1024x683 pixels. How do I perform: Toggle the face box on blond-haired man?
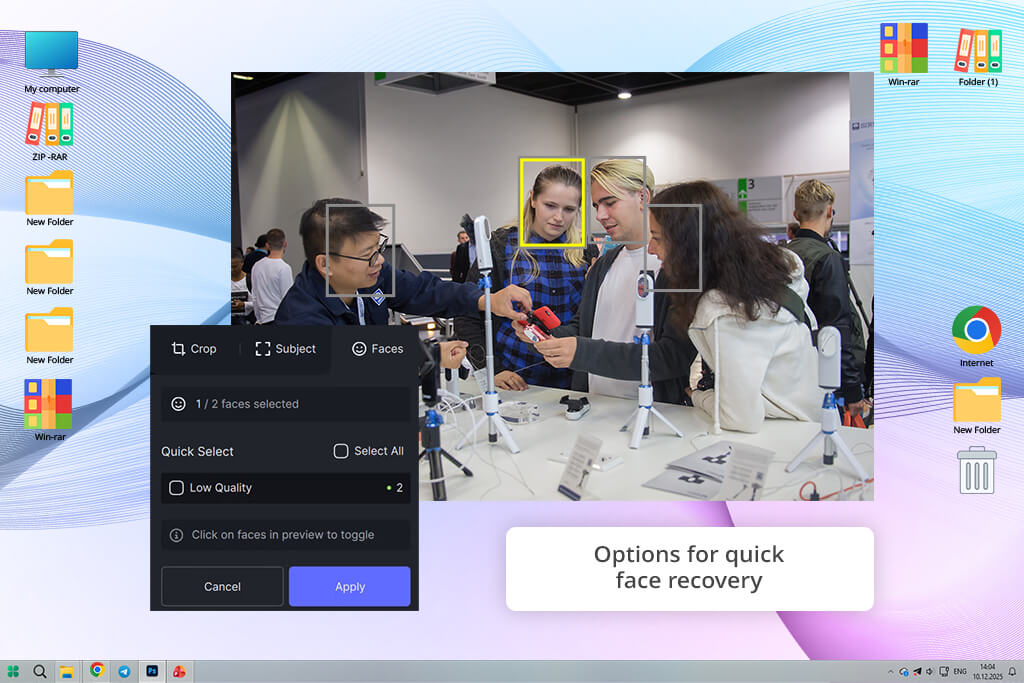click(618, 199)
